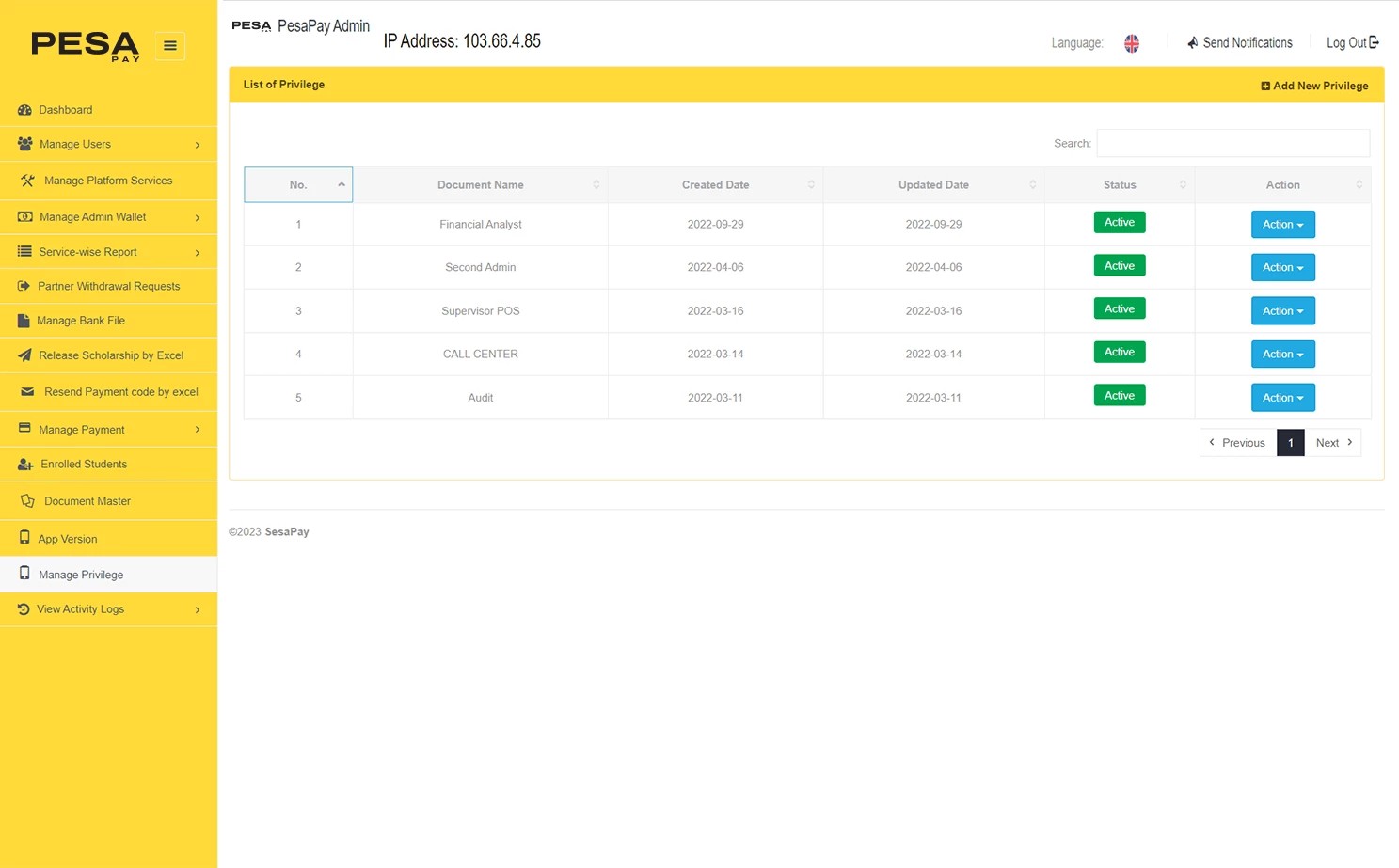
Task: Expand the Manage Users submenu chevron
Action: [198, 144]
